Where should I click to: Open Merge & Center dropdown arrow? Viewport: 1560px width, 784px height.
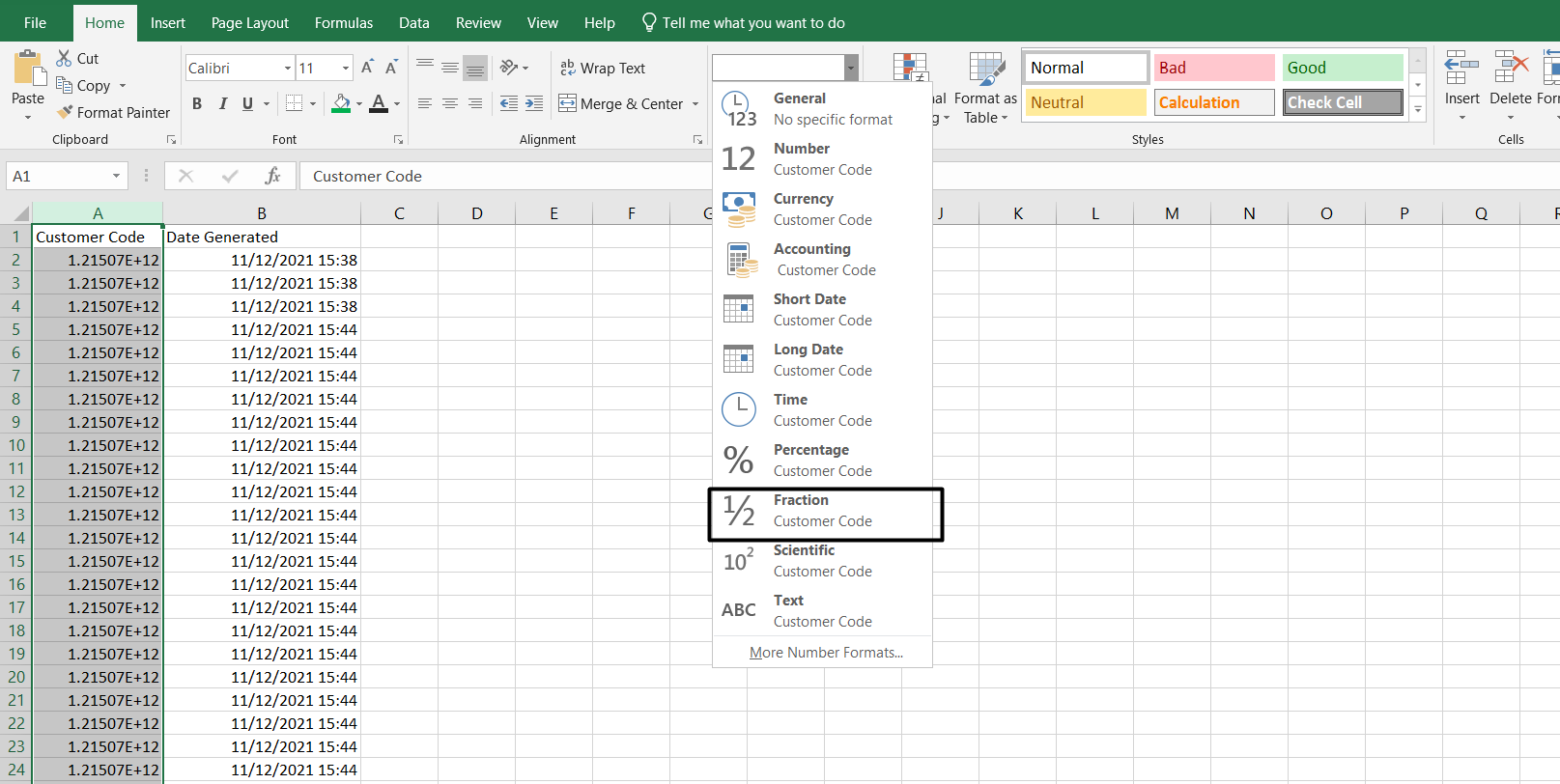click(695, 103)
